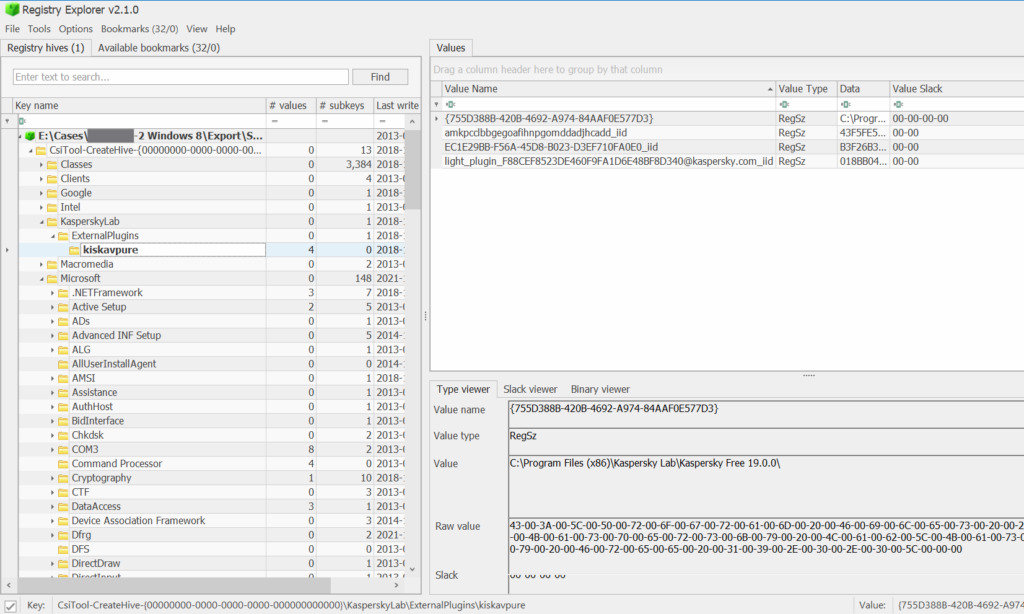Screen dimensions: 1024x614
Task: Click the CsiTool-CreateHive folder icon
Action: click(41, 150)
